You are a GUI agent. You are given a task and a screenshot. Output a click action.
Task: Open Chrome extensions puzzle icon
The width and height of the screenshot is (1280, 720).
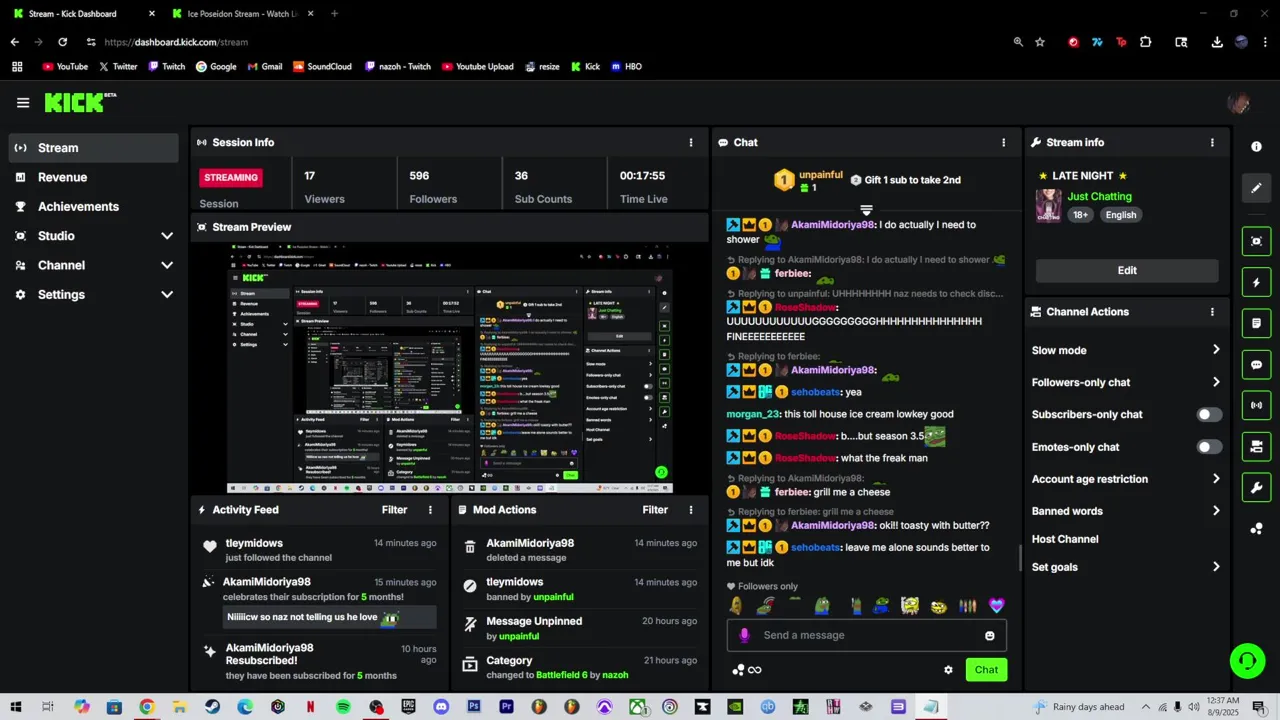click(x=1146, y=42)
